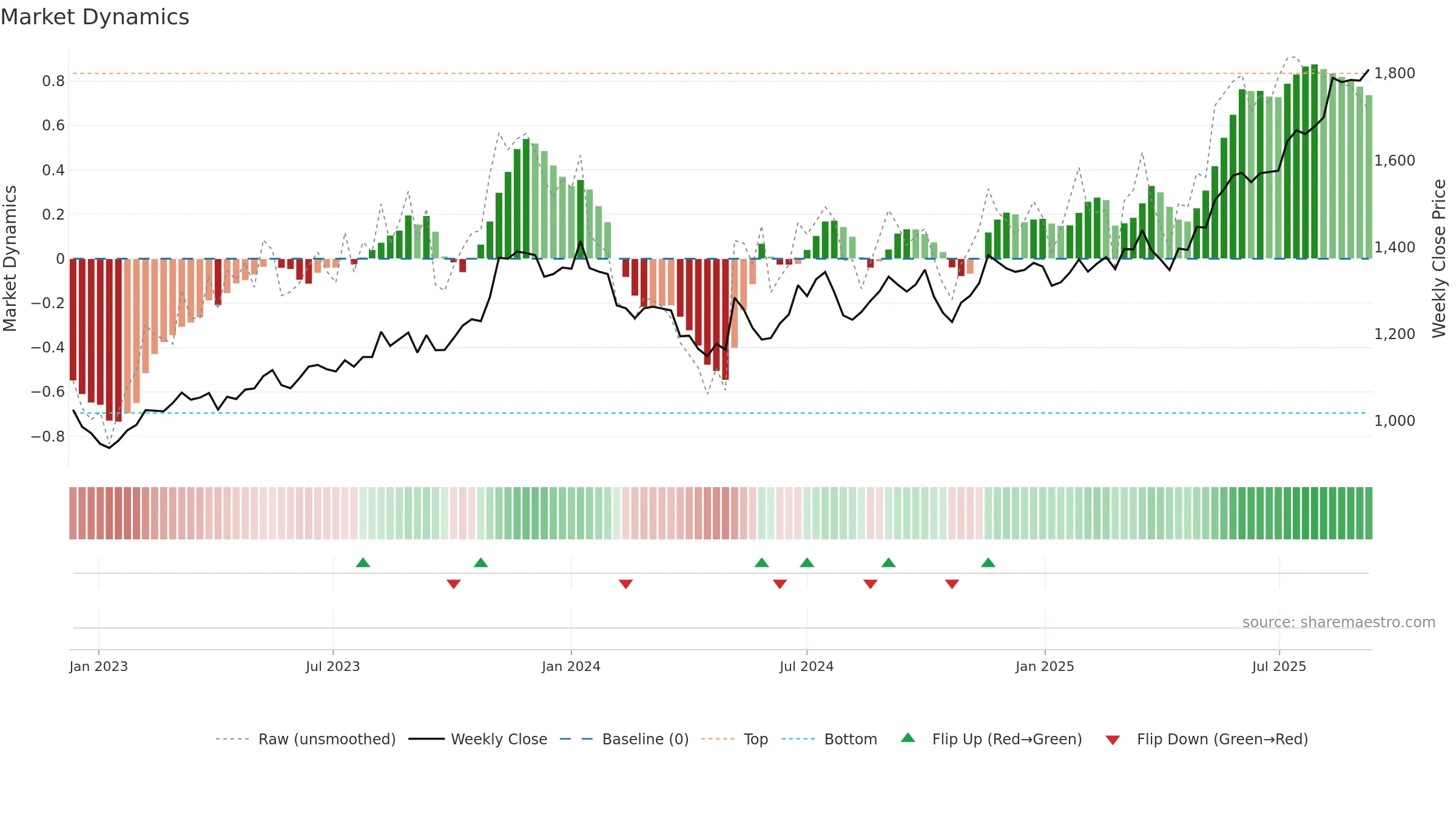Click the Jul 2023 x-axis label
1456x819 pixels.
[332, 666]
